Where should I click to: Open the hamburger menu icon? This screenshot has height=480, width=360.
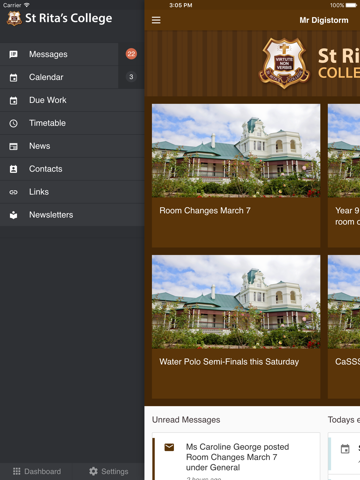pos(156,20)
